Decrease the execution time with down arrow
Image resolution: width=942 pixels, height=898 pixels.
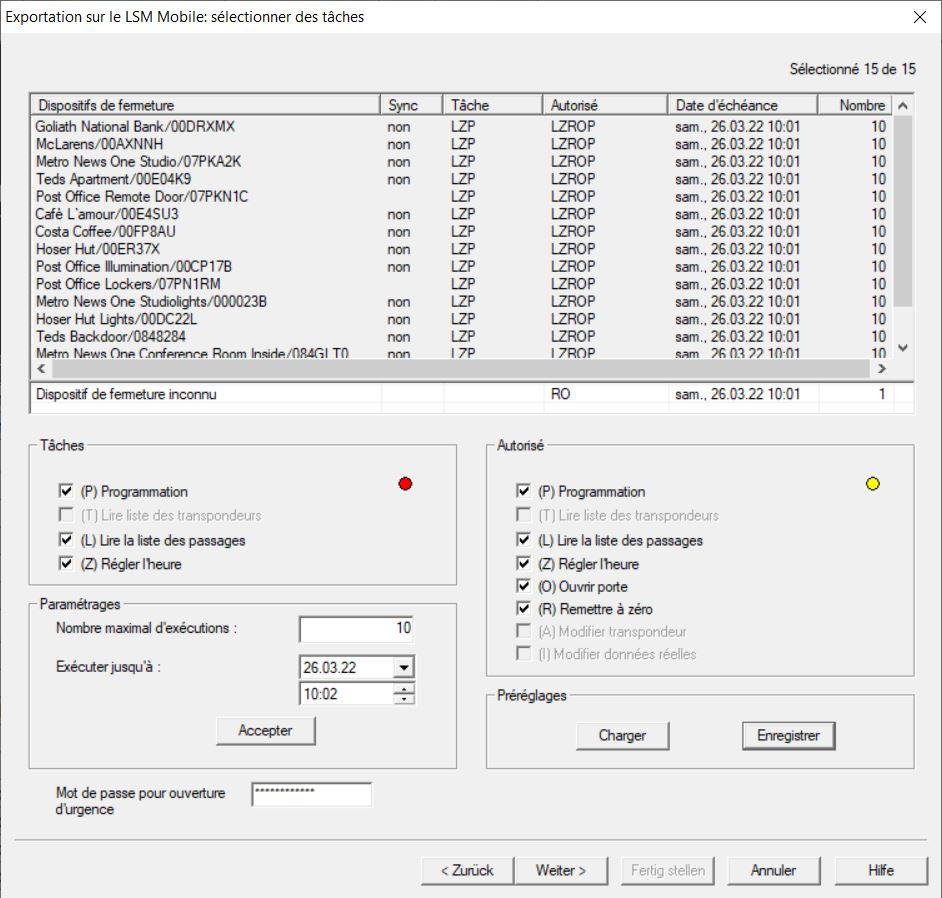(x=404, y=699)
